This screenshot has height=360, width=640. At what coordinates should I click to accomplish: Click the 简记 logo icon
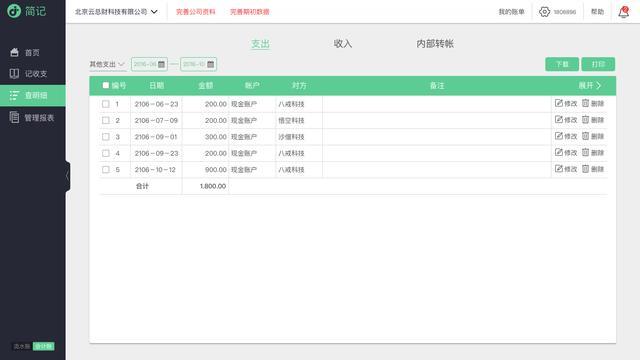pyautogui.click(x=14, y=11)
